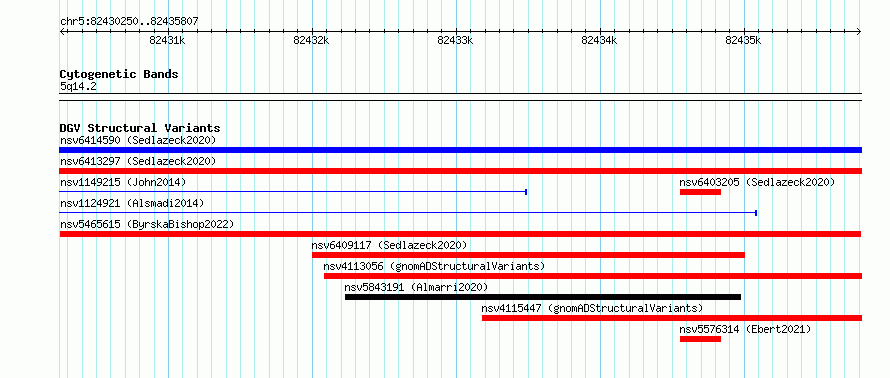890x378 pixels.
Task: Click the red nsv4115447 variant bar
Action: (672, 318)
